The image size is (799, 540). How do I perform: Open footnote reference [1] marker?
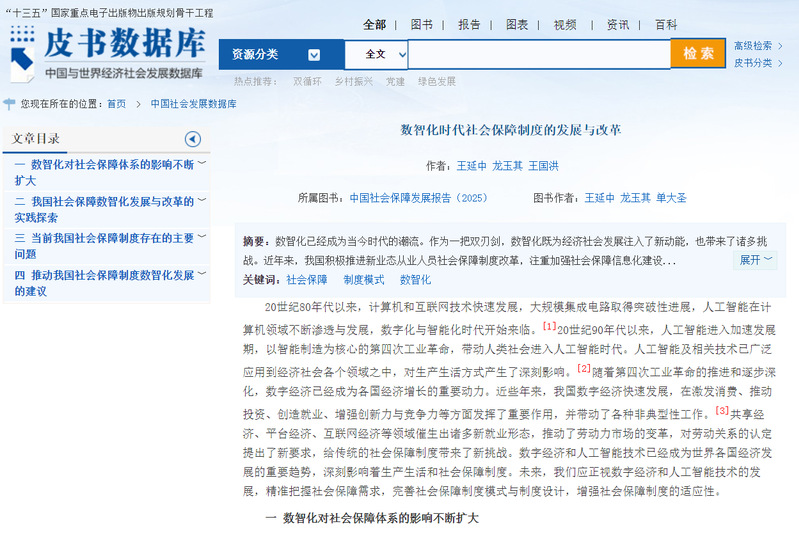pos(549,327)
